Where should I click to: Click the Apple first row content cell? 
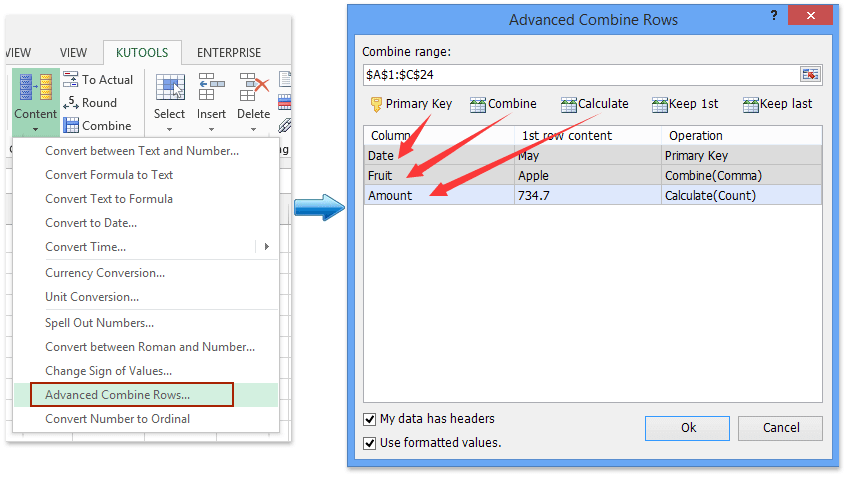point(588,175)
